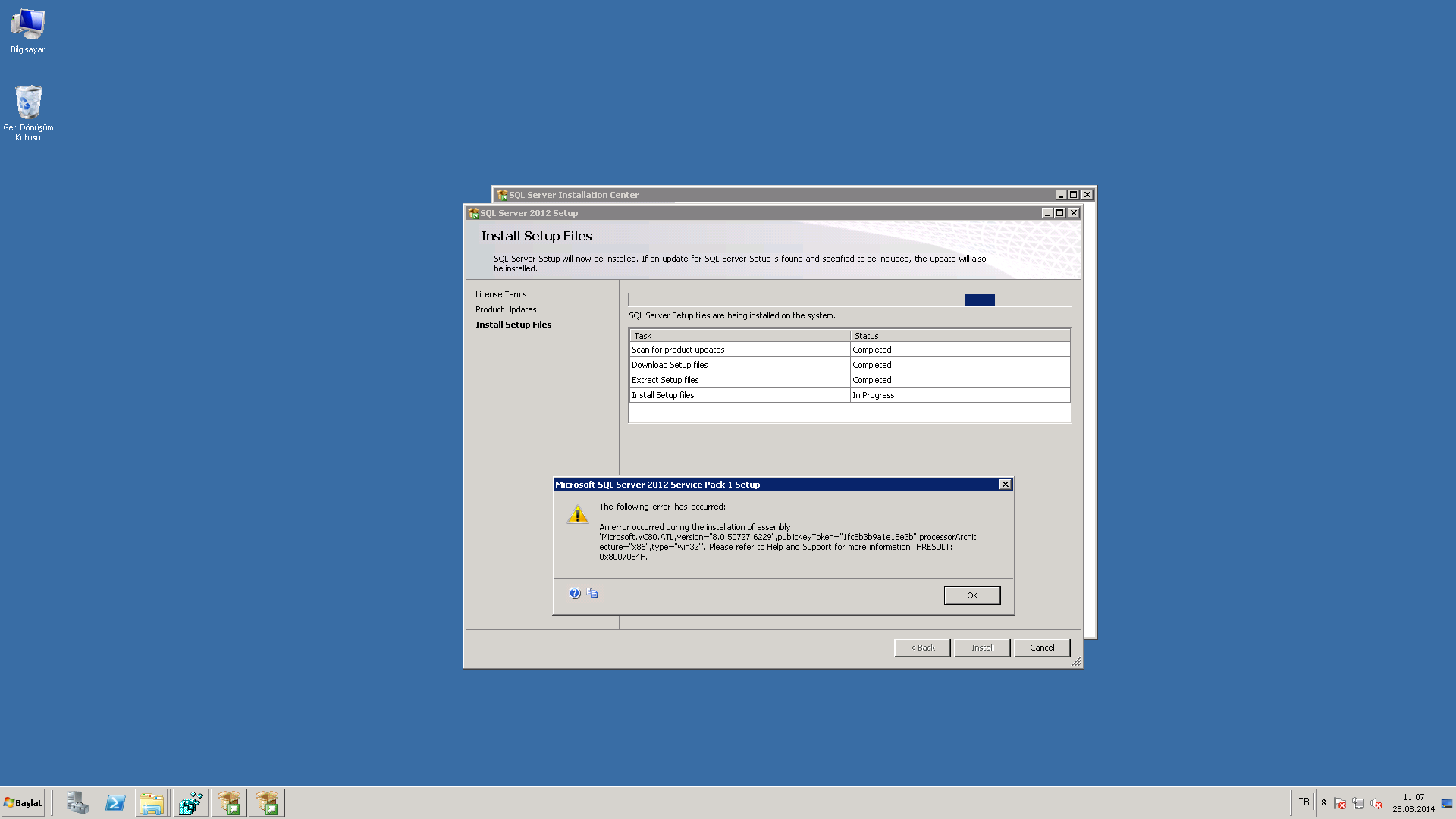The image size is (1456, 819).
Task: Open the Registry Editor taskbar button
Action: coord(190,803)
